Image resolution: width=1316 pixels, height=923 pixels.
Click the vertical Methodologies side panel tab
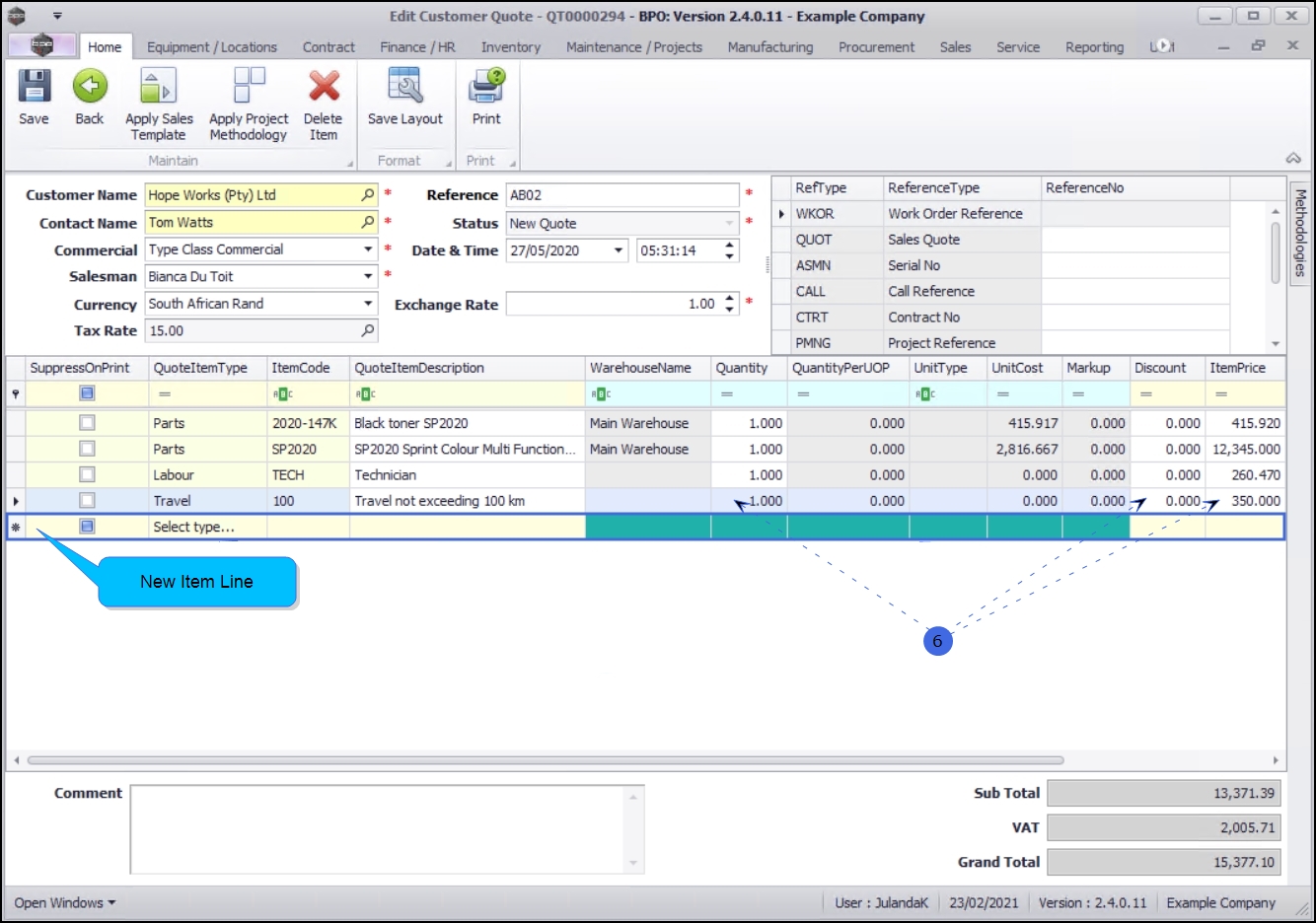pos(1300,233)
